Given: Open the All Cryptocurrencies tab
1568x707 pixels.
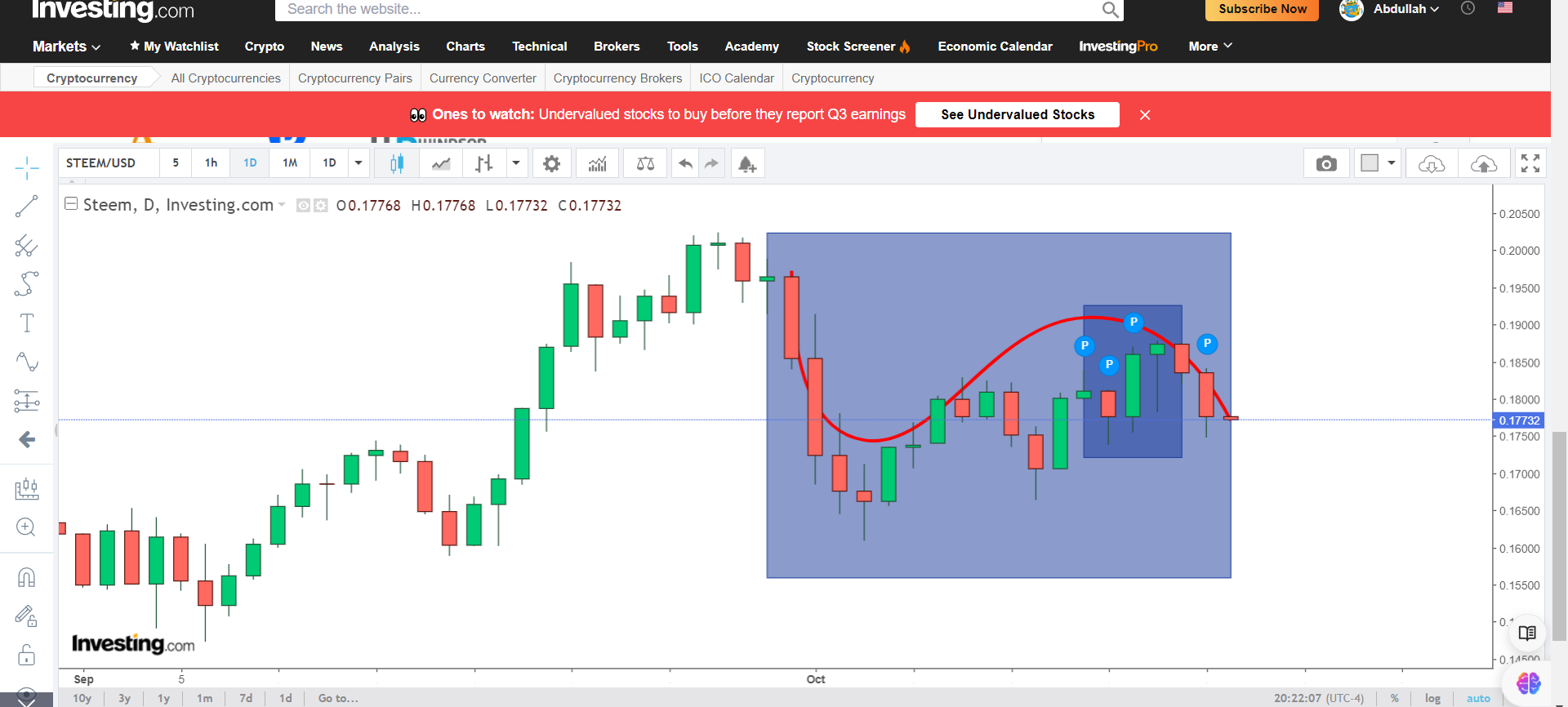Looking at the screenshot, I should click(226, 78).
